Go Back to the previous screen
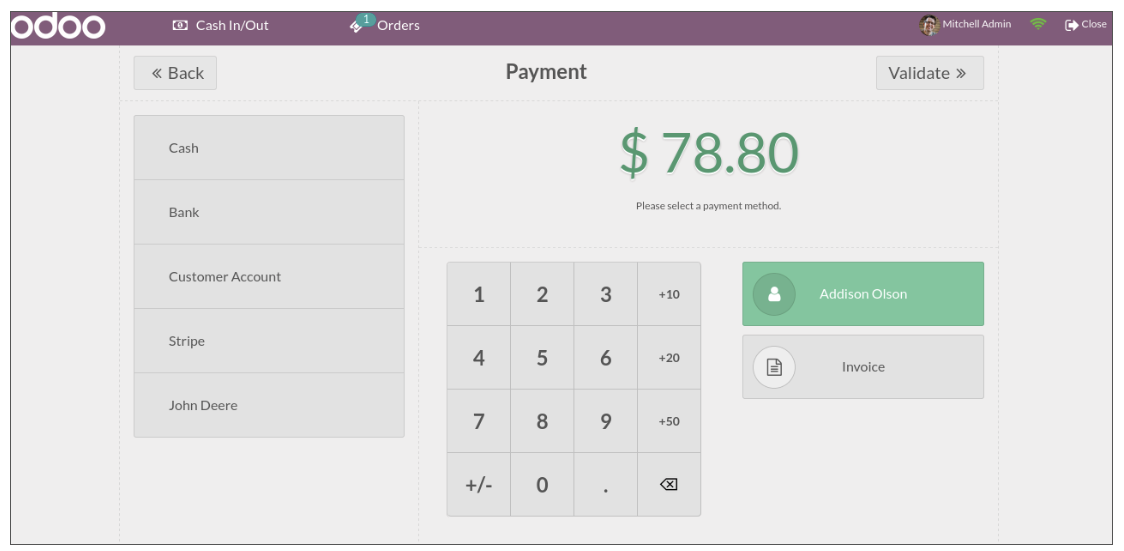The image size is (1124, 551). click(x=176, y=73)
